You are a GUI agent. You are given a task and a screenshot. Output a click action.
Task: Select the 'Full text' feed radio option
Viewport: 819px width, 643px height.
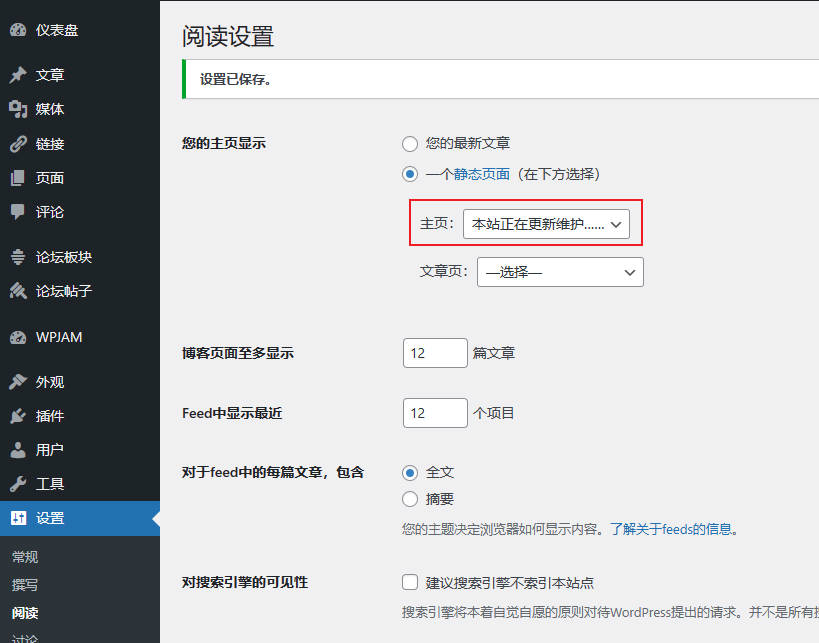[x=410, y=472]
